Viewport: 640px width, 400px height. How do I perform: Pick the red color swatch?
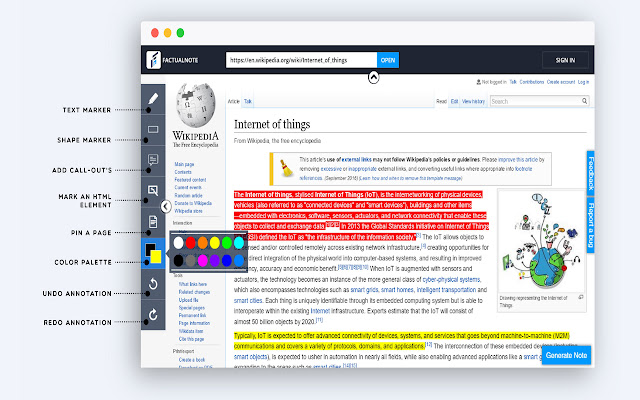(x=191, y=243)
